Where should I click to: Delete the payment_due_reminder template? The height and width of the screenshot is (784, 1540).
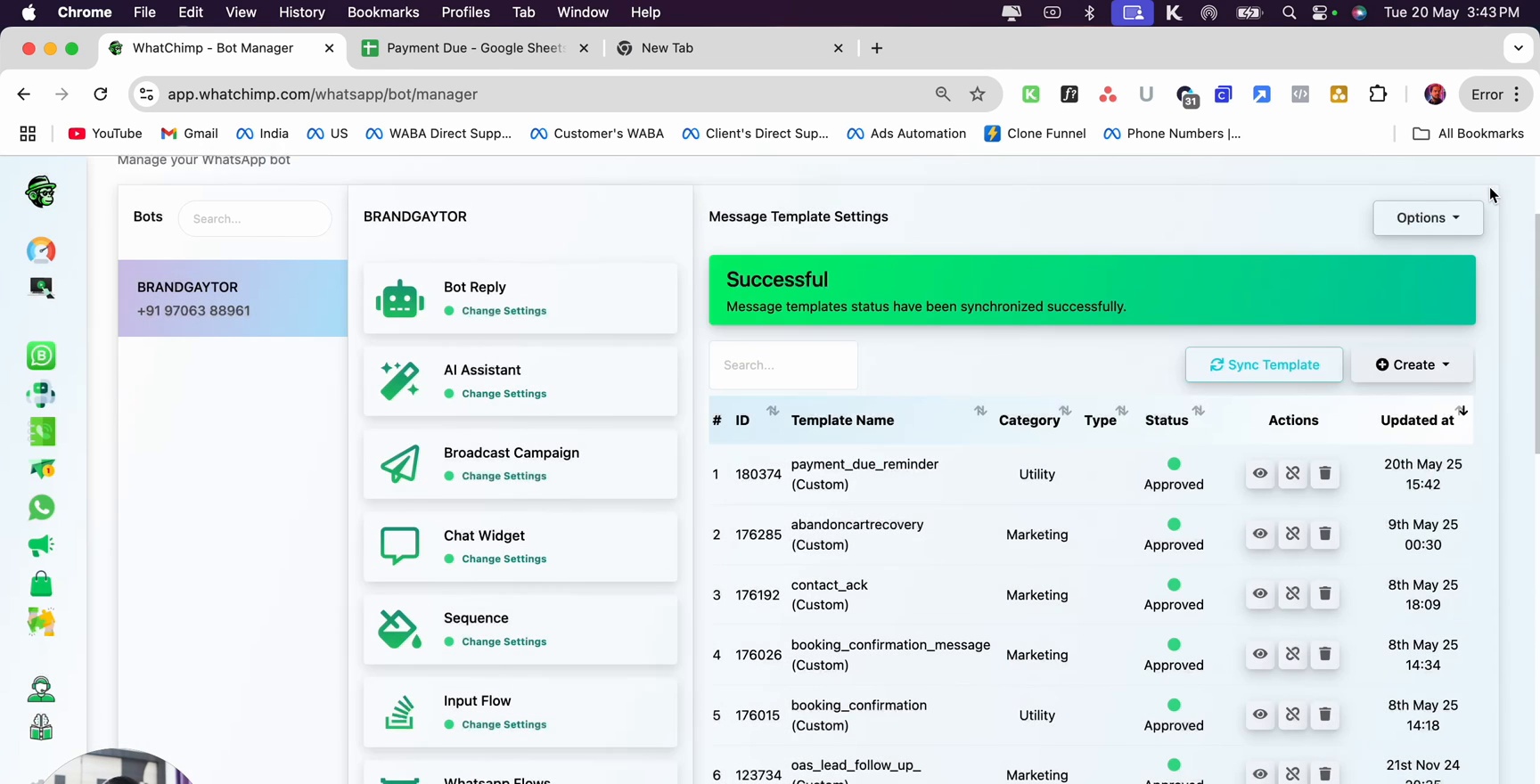click(x=1325, y=474)
